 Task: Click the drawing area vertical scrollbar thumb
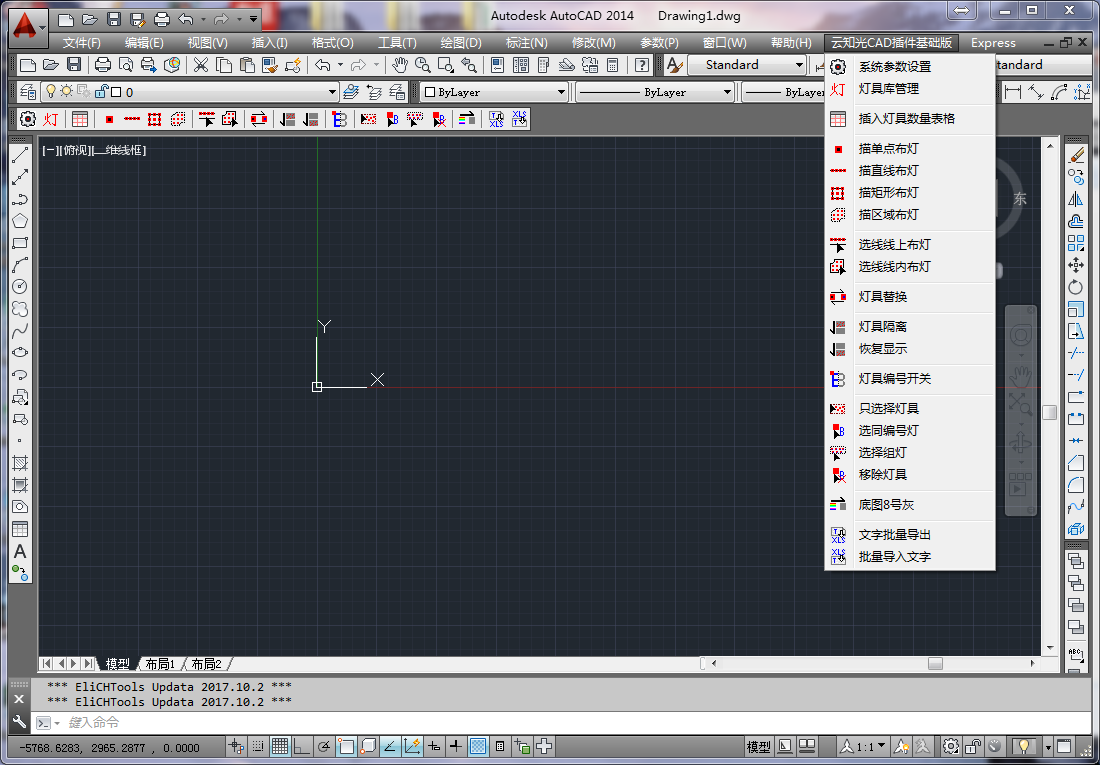(x=1049, y=413)
